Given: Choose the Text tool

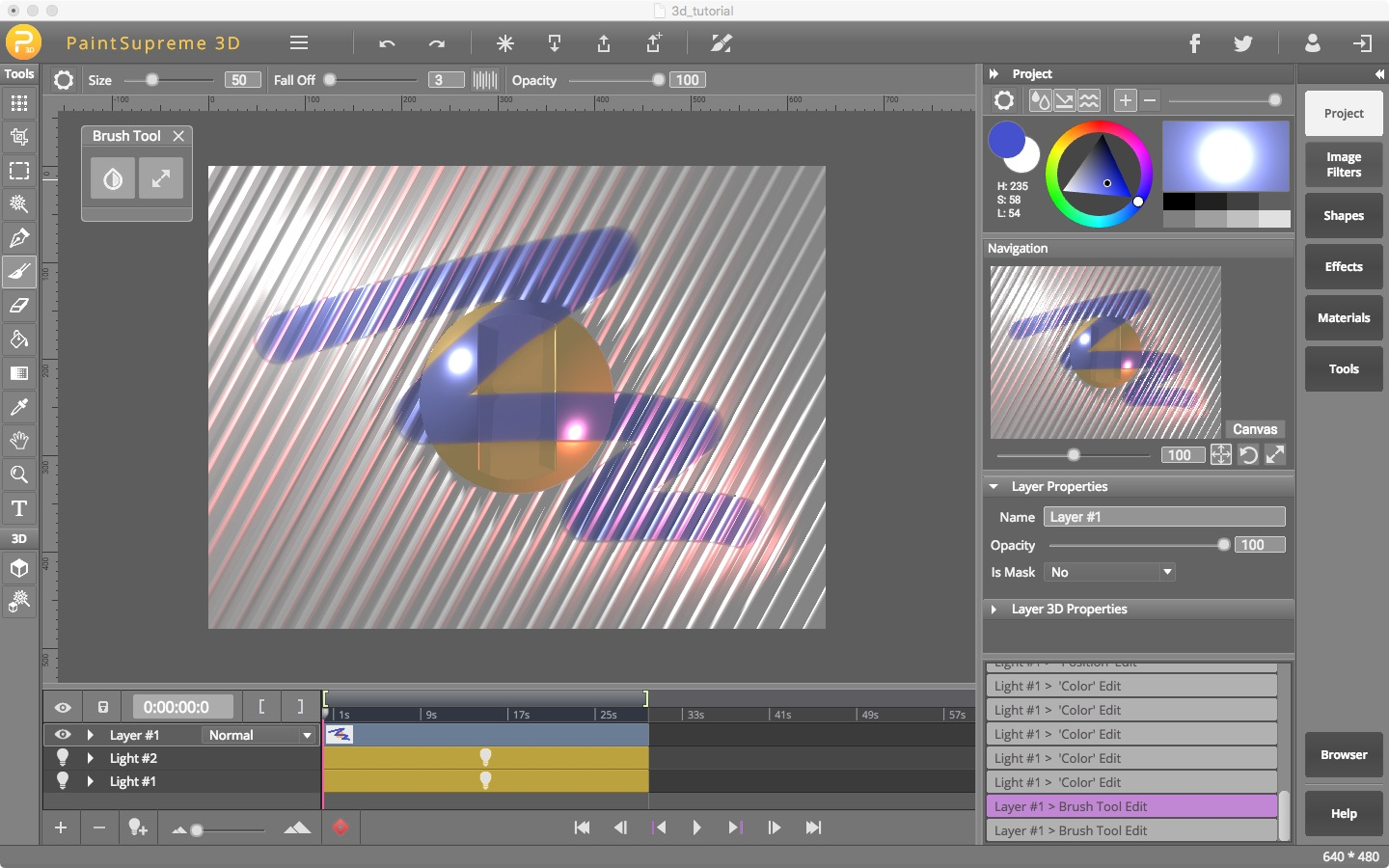Looking at the screenshot, I should (x=19, y=508).
